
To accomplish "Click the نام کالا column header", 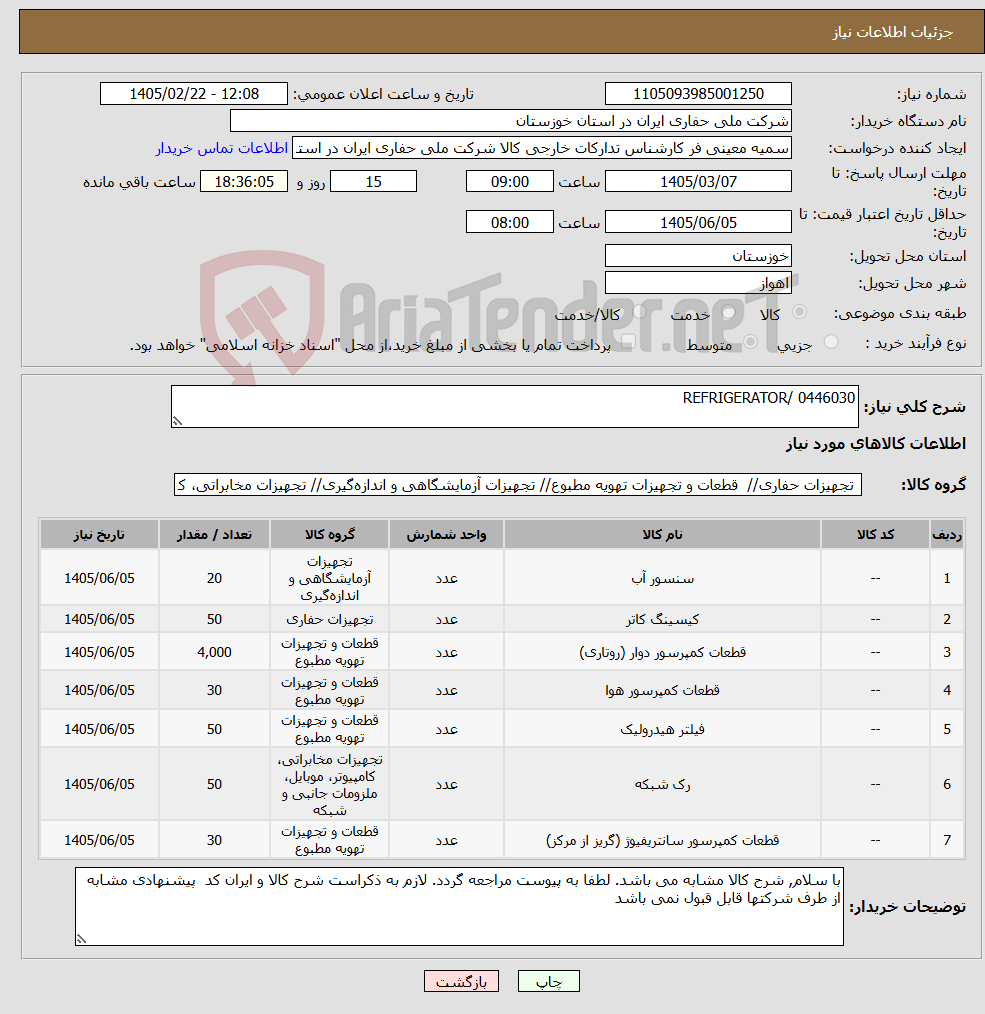I will click(662, 534).
